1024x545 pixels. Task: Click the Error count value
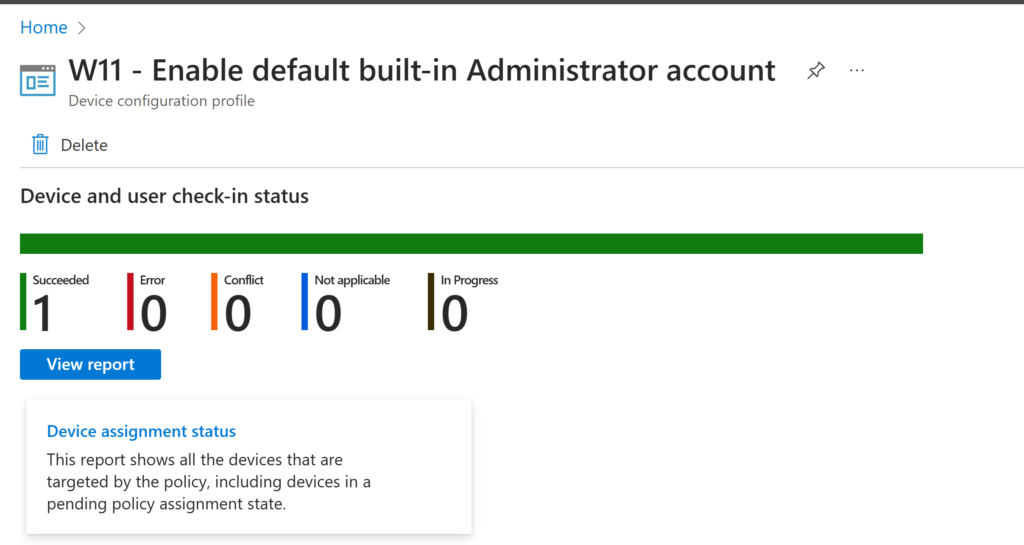(153, 314)
